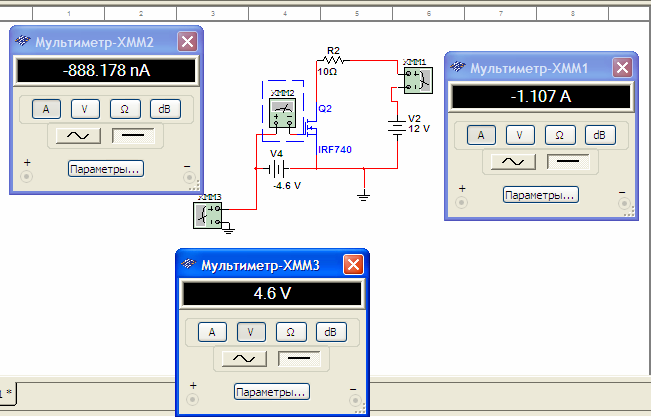Select ohmmeter mode Ω in Multimeter-XMM1

(x=560, y=135)
